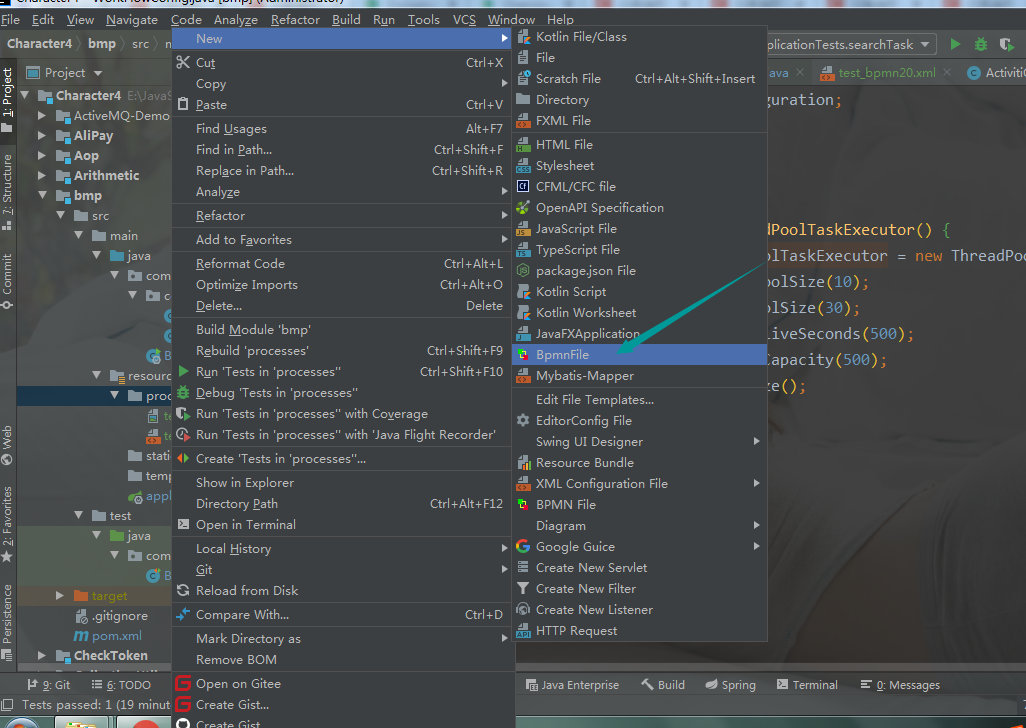The height and width of the screenshot is (728, 1026).
Task: Collapse the bmp module node
Action: [x=42, y=196]
